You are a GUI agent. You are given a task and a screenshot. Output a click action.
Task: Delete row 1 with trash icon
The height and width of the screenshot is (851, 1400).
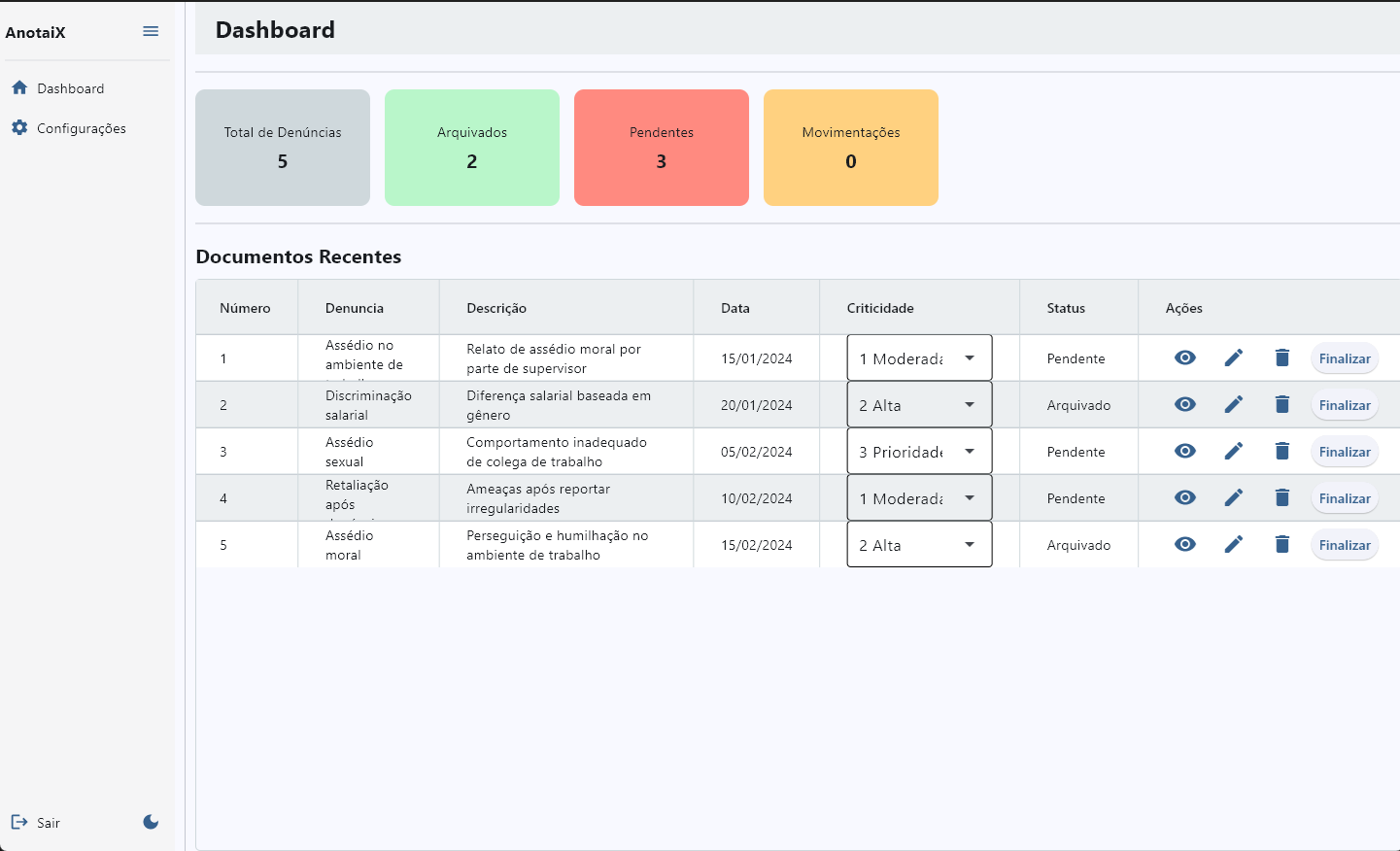tap(1282, 357)
